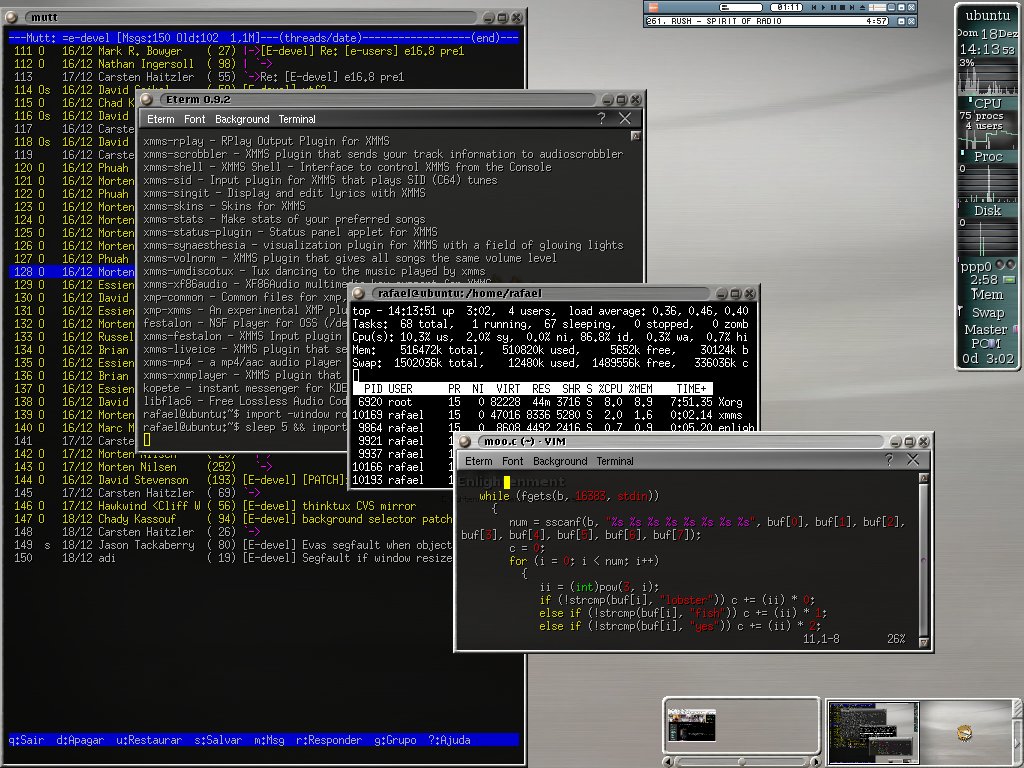Open window menu icon of the mutt window
The image size is (1024, 768).
[11, 17]
